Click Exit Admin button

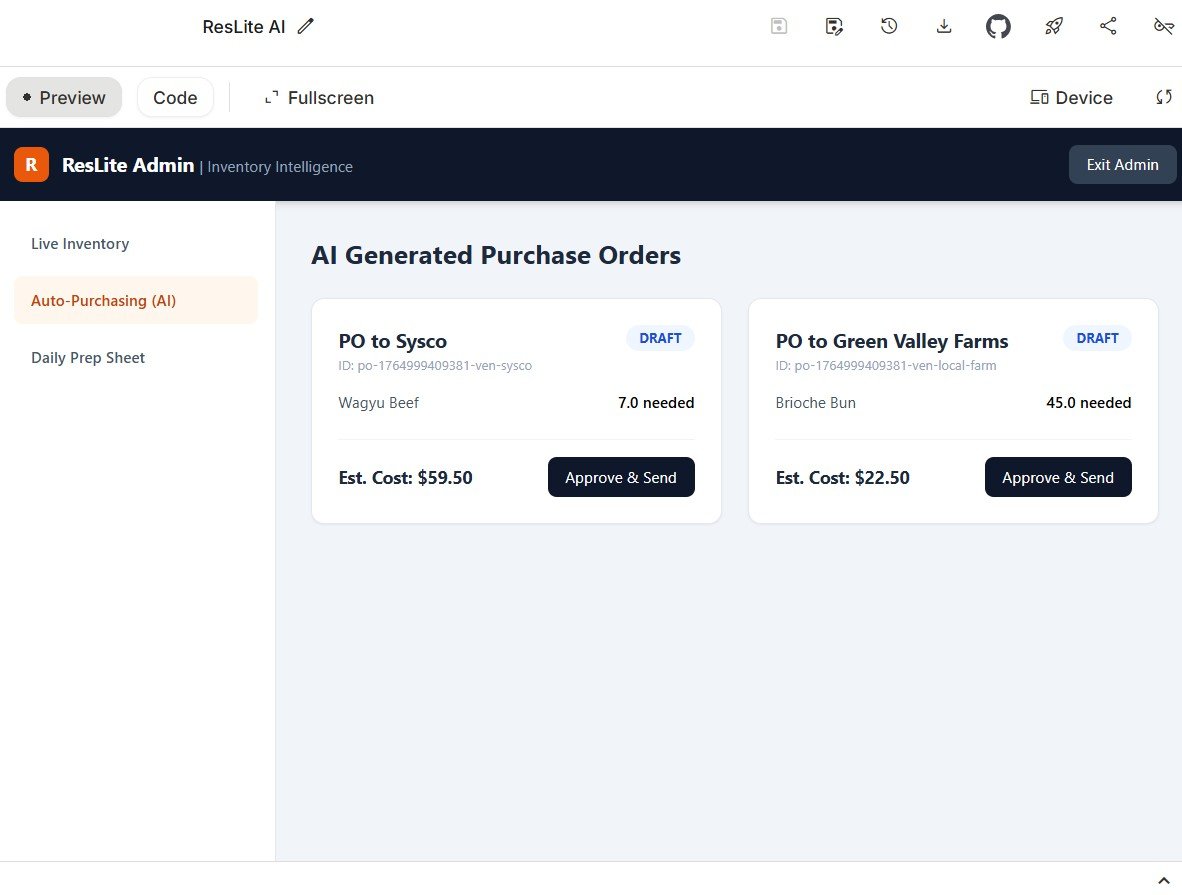click(x=1122, y=164)
